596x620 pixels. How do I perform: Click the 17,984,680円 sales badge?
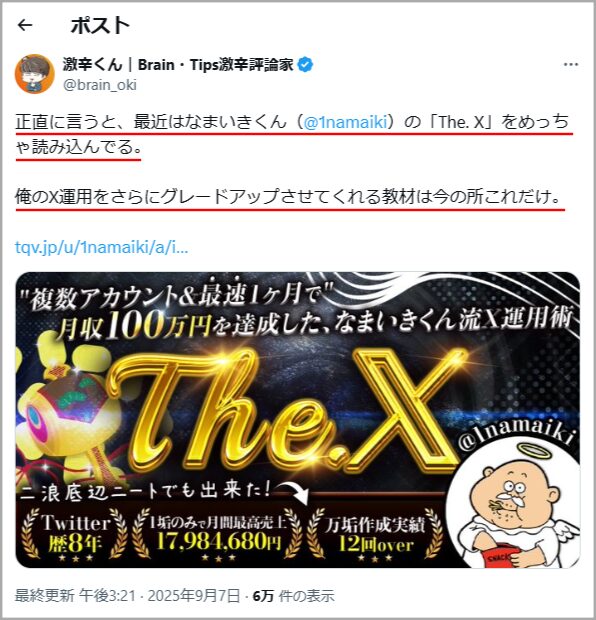217,535
